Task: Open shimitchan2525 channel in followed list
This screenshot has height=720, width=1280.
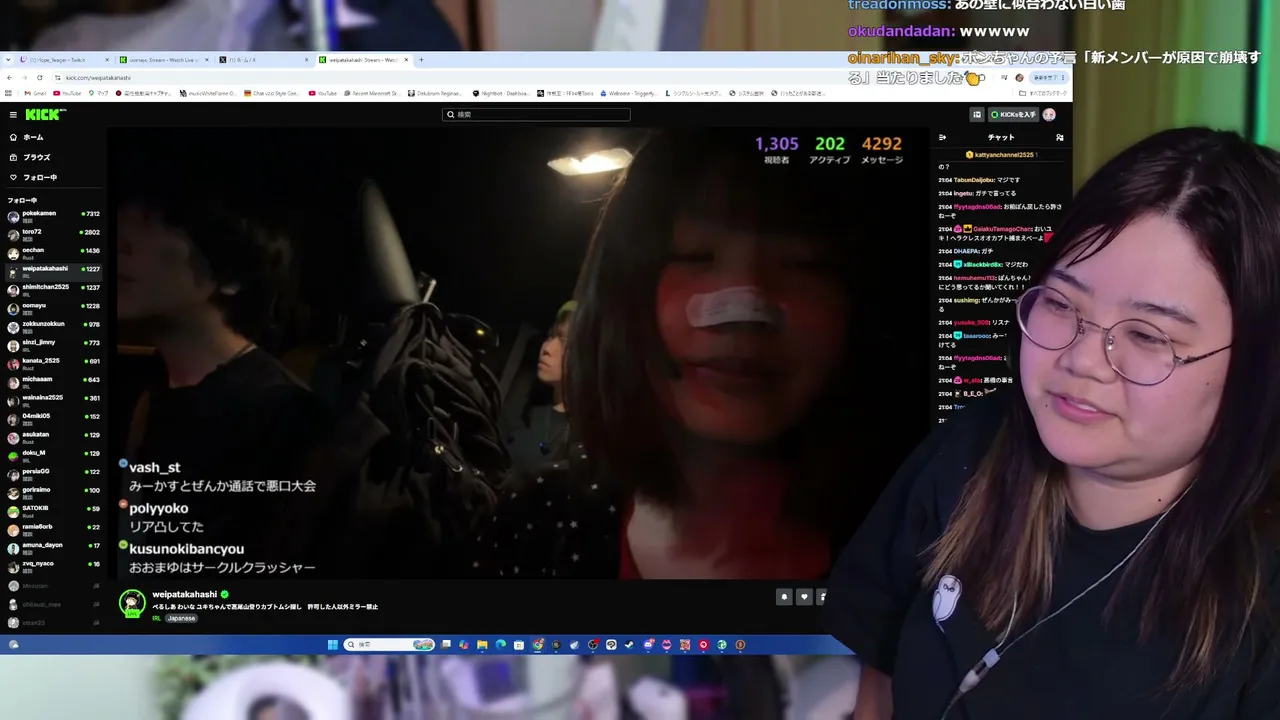Action: (54, 289)
